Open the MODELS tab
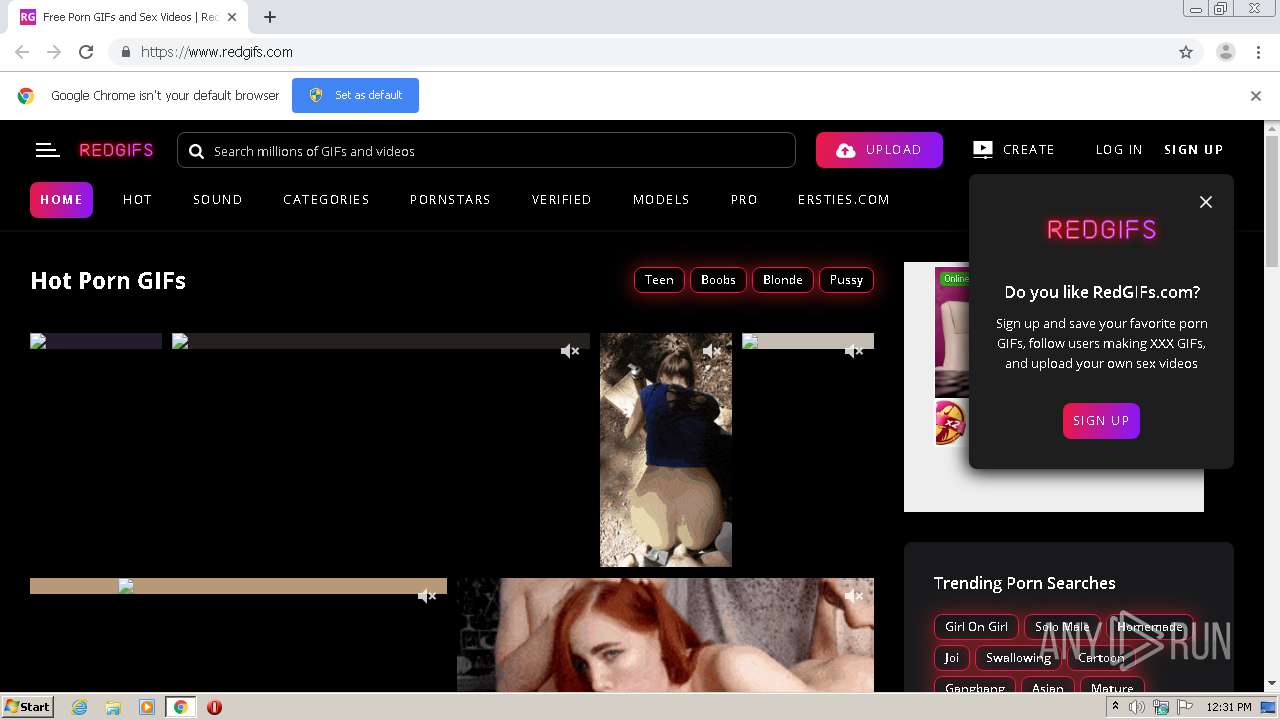 (x=661, y=200)
